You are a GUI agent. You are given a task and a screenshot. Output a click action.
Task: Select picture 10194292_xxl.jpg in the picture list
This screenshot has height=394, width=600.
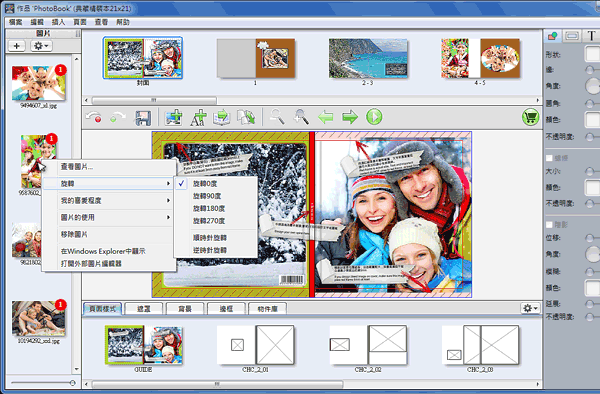38,319
